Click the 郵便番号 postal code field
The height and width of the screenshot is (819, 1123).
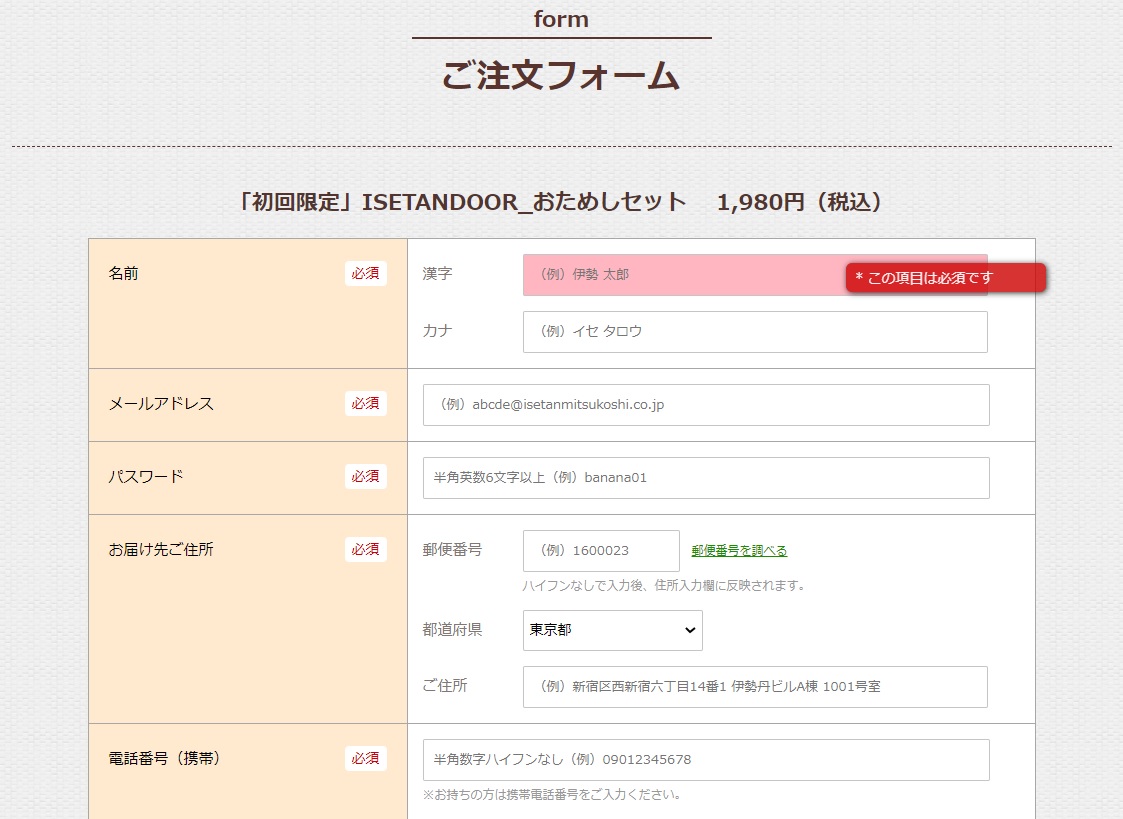coord(601,551)
